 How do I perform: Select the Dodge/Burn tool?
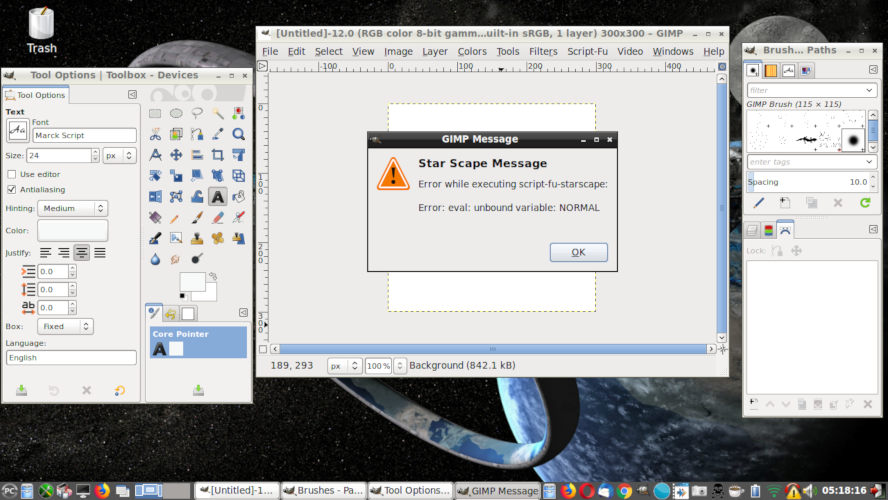pyautogui.click(x=197, y=259)
